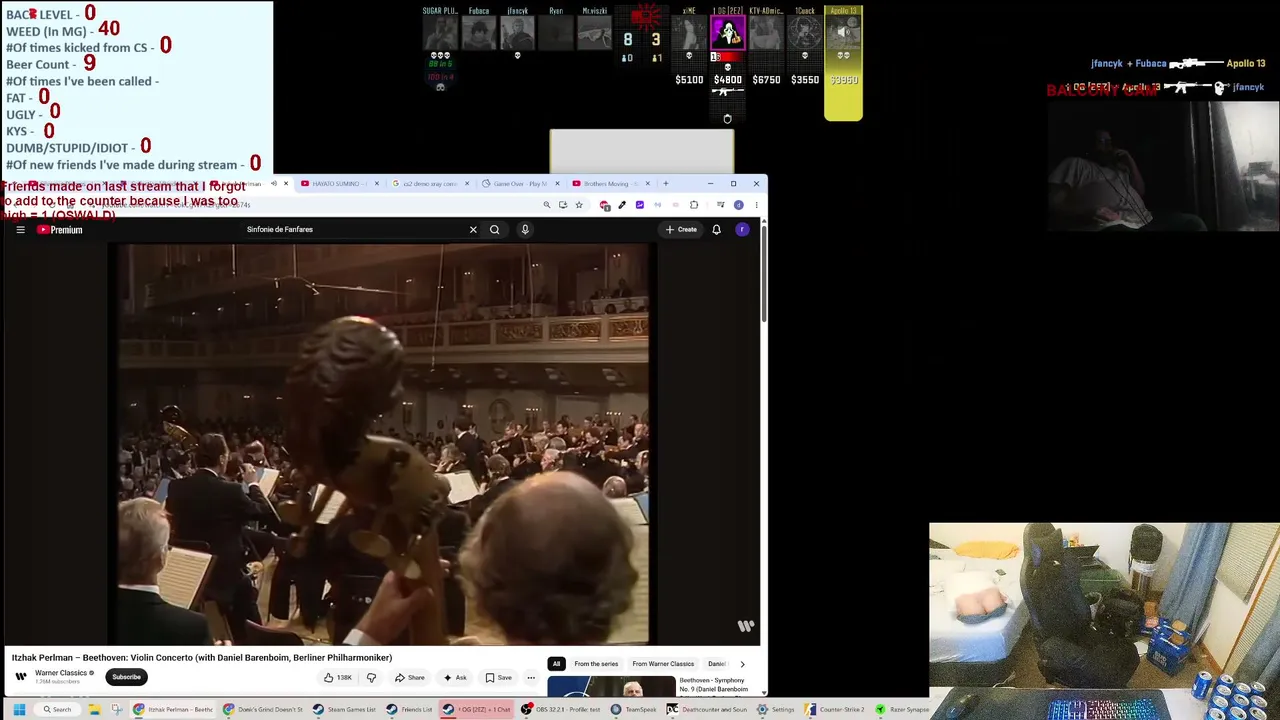This screenshot has width=1280, height=720.
Task: Open Steam Games List from the taskbar
Action: [345, 710]
